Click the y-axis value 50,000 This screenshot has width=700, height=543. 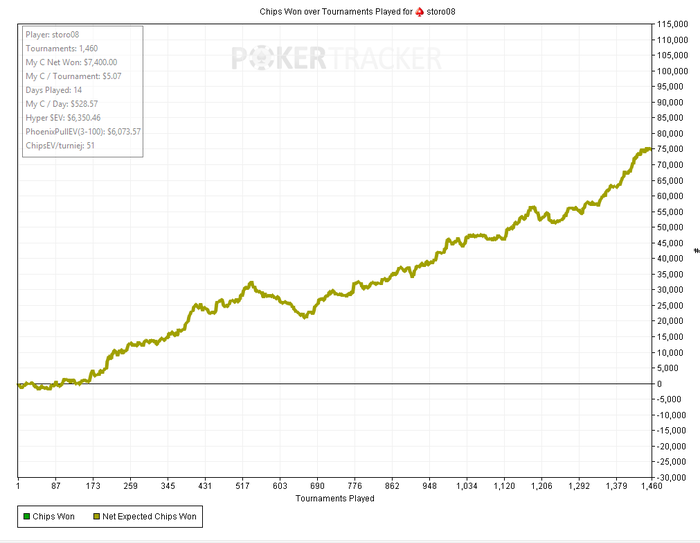670,227
